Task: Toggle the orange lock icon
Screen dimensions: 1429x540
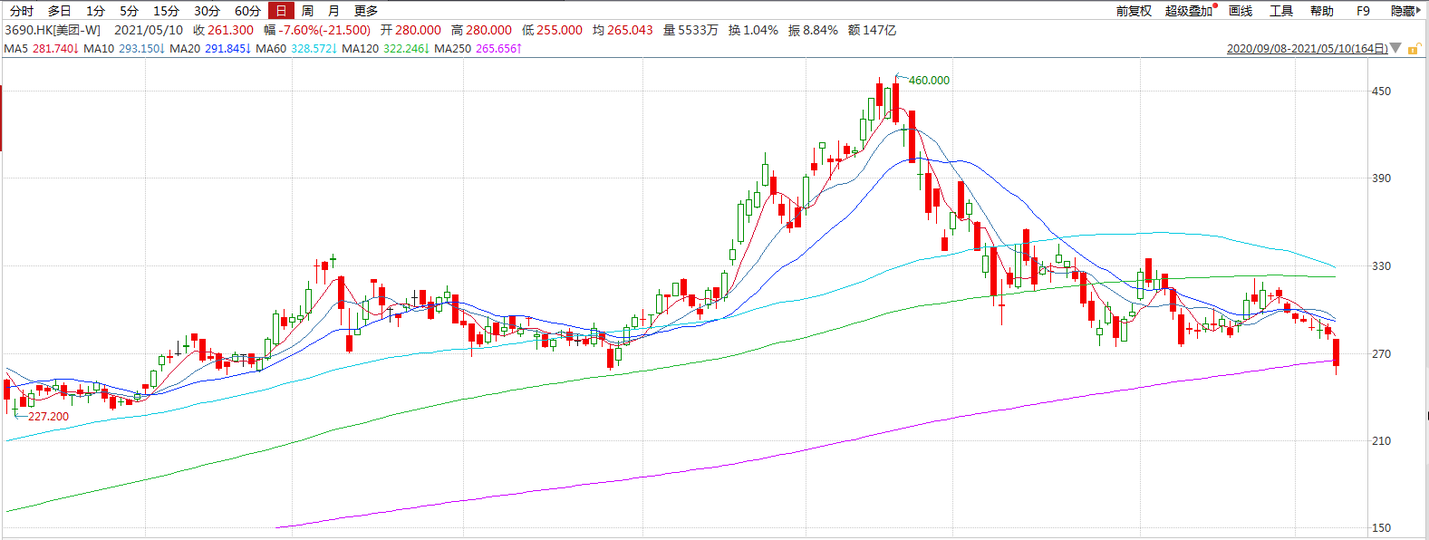Action: pos(1413,47)
